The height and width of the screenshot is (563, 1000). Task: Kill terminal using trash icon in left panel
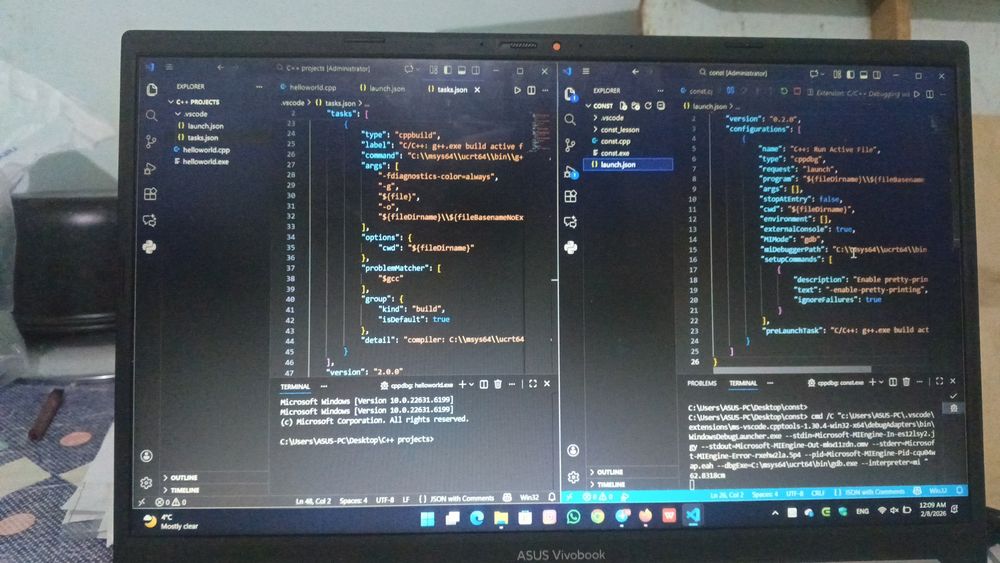coord(498,384)
